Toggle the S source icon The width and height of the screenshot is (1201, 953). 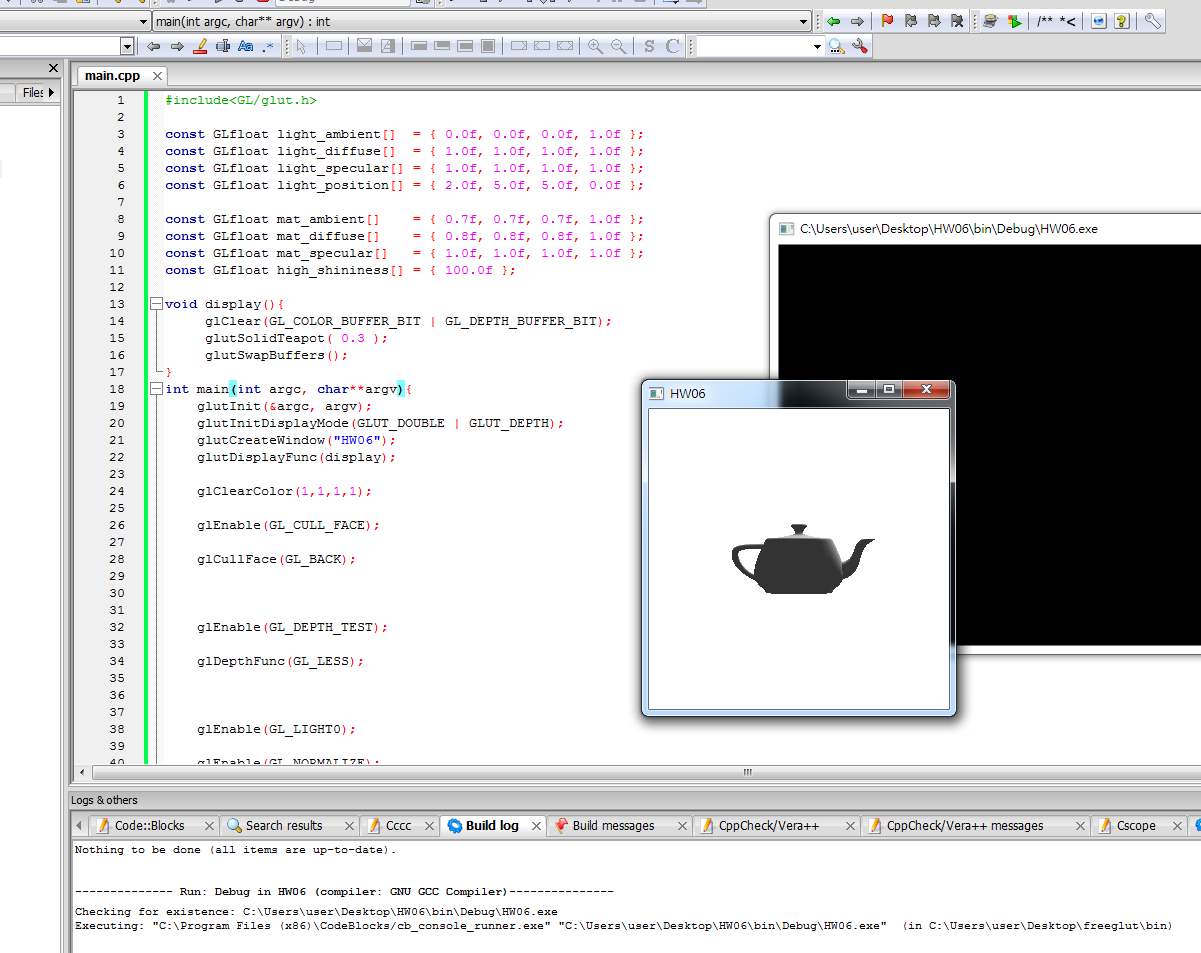pyautogui.click(x=649, y=46)
